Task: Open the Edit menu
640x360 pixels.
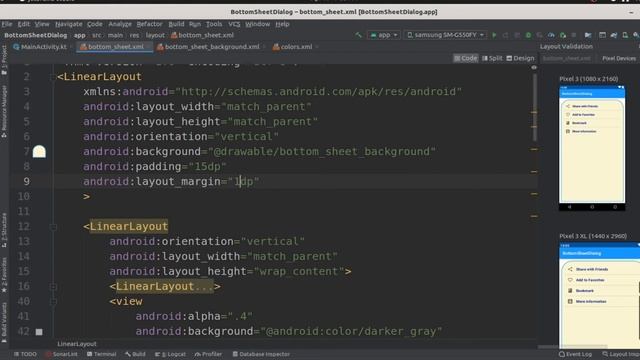Action: tap(24, 24)
